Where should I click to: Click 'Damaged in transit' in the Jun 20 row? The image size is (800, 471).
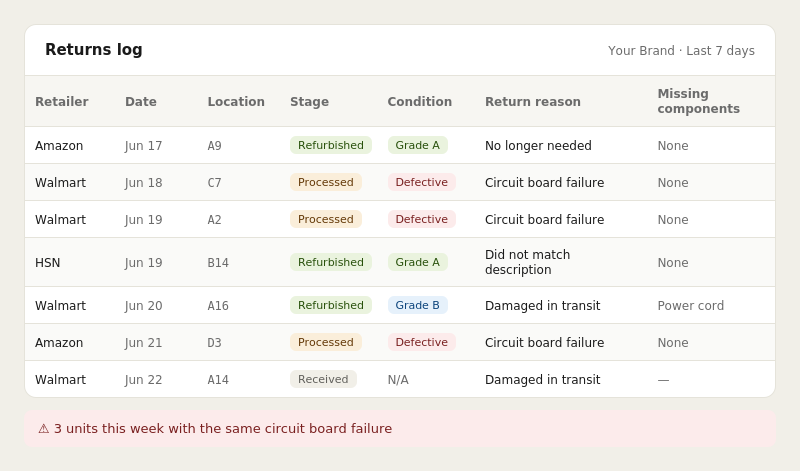point(542,306)
